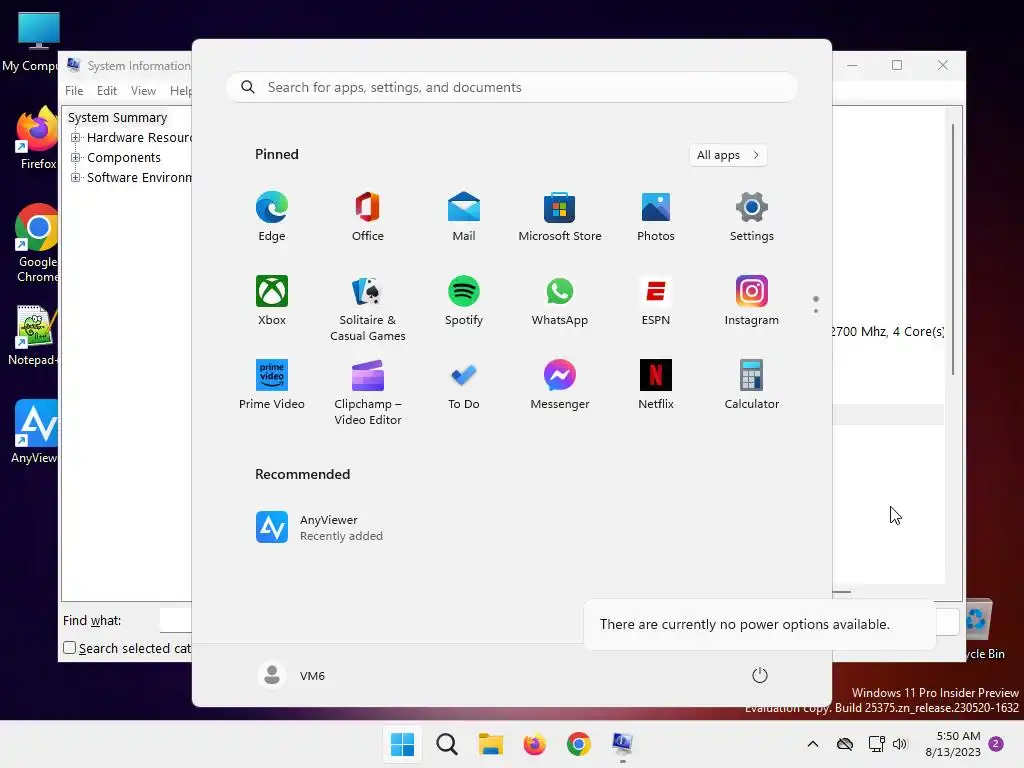Expand Hardware Resources node
The height and width of the screenshot is (768, 1024).
point(76,137)
